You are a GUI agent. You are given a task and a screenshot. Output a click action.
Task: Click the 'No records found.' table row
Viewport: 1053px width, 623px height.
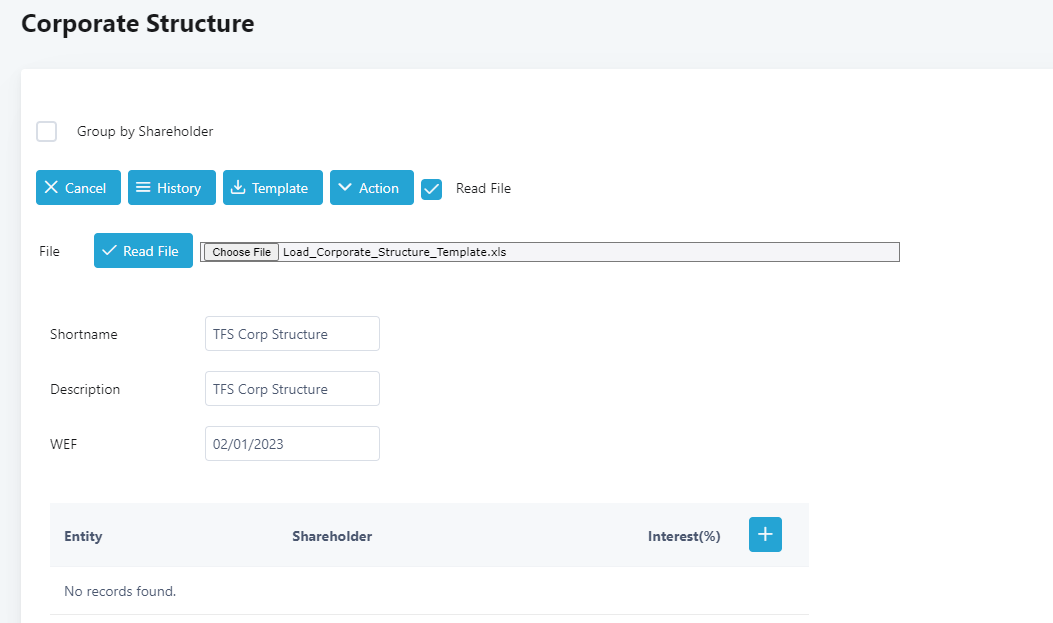(120, 591)
